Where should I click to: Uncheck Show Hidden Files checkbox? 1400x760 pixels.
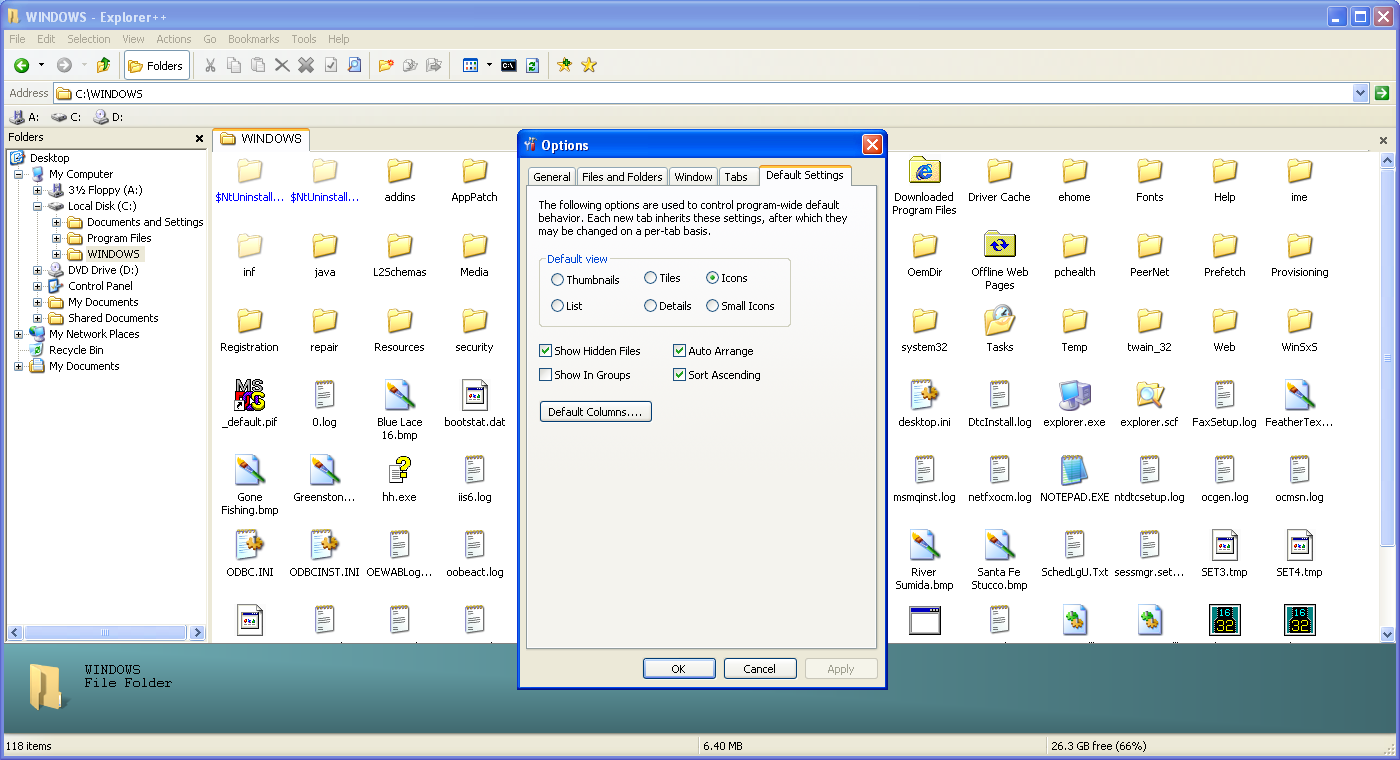(x=546, y=351)
